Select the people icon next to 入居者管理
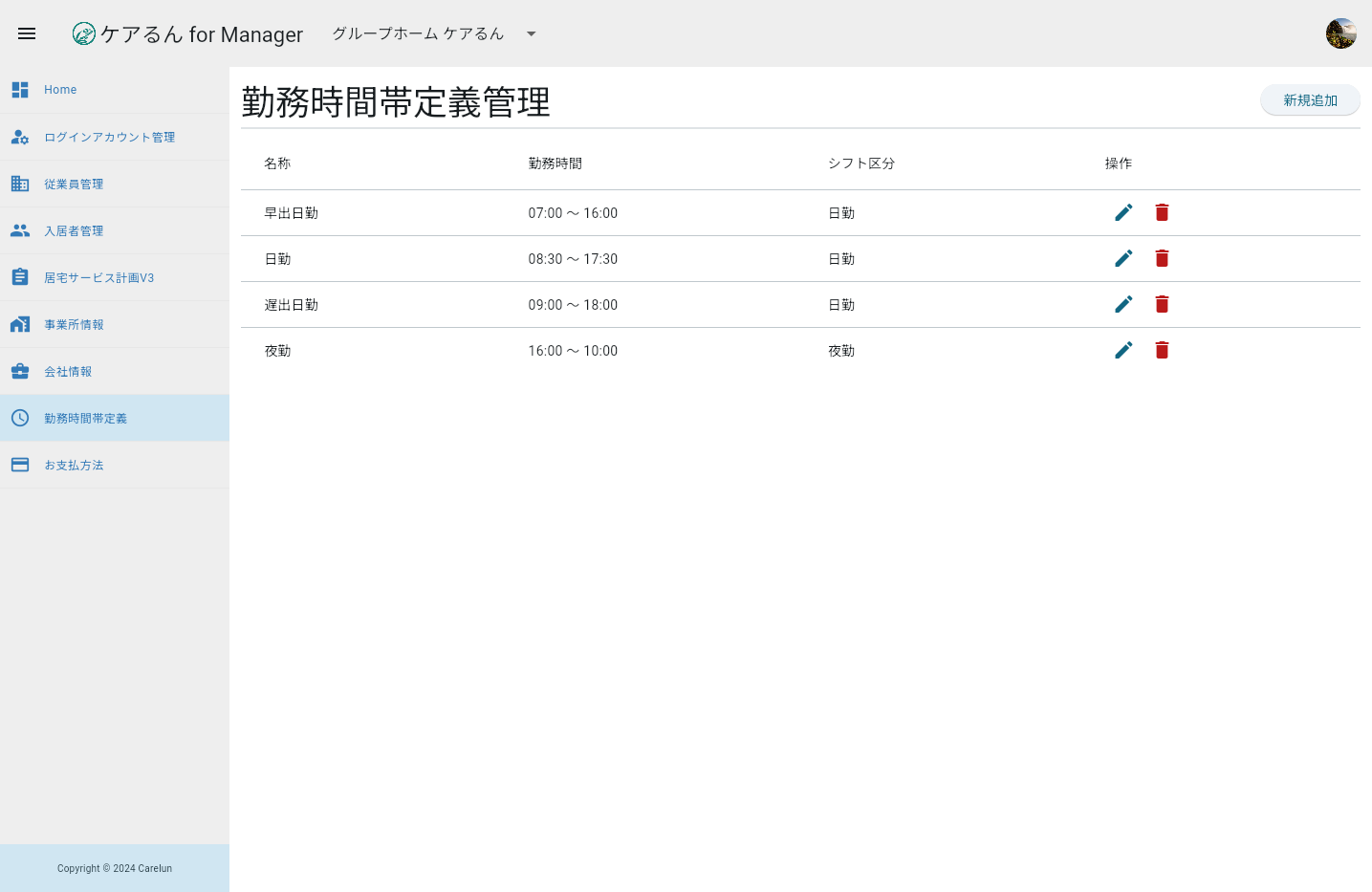The width and height of the screenshot is (1372, 892). click(x=20, y=230)
